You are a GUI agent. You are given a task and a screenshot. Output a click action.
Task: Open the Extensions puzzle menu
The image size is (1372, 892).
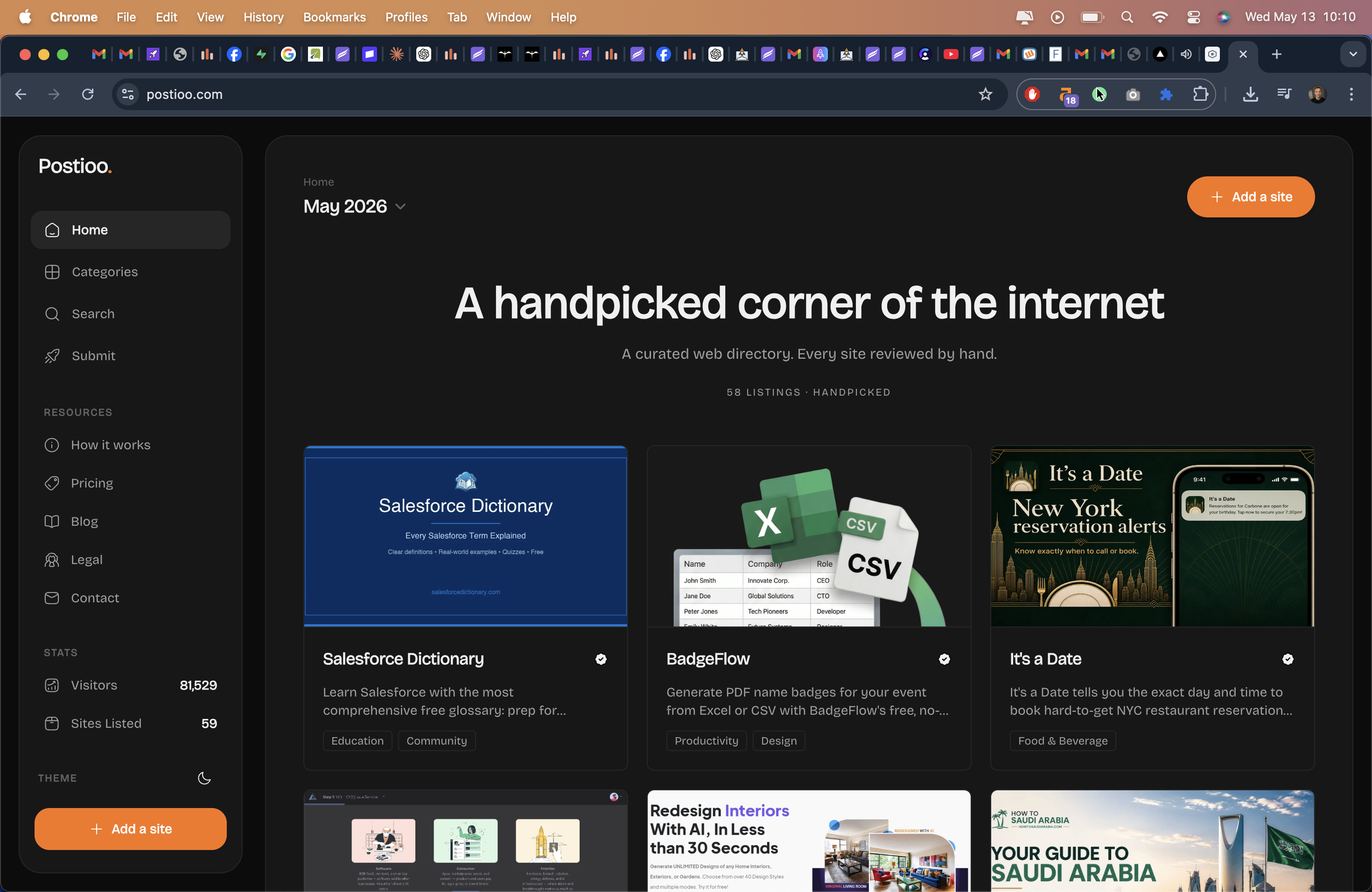[1200, 94]
